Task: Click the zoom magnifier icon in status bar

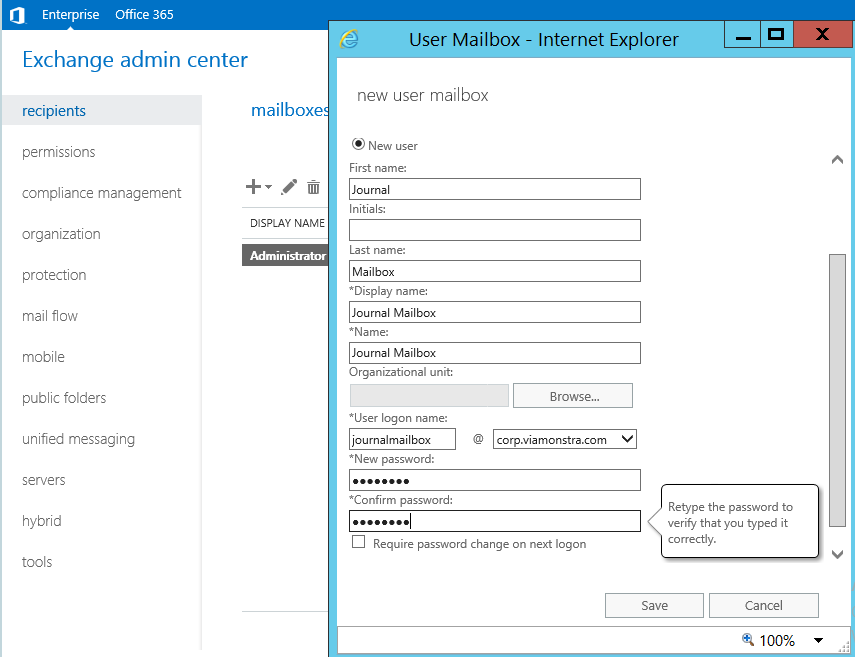Action: [x=747, y=640]
